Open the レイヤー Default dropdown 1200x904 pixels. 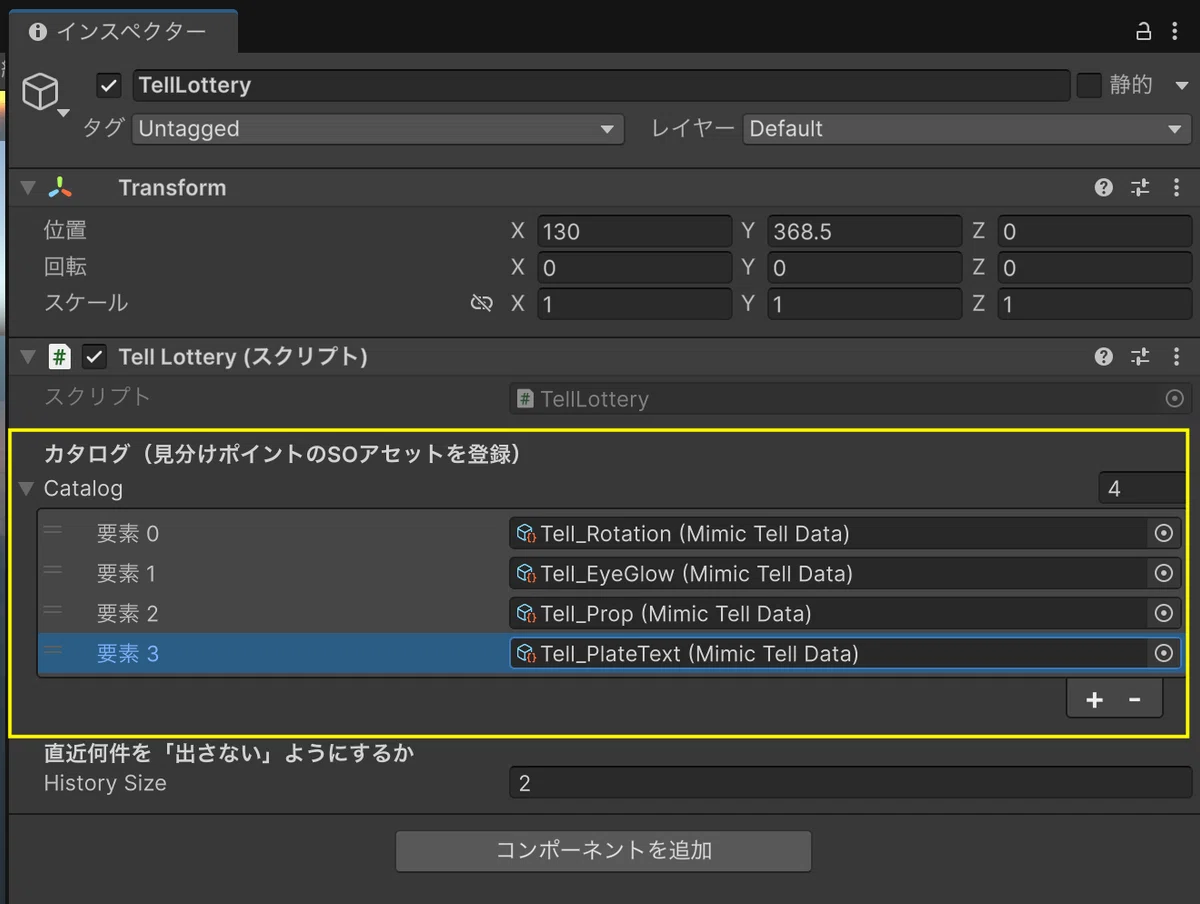tap(966, 129)
